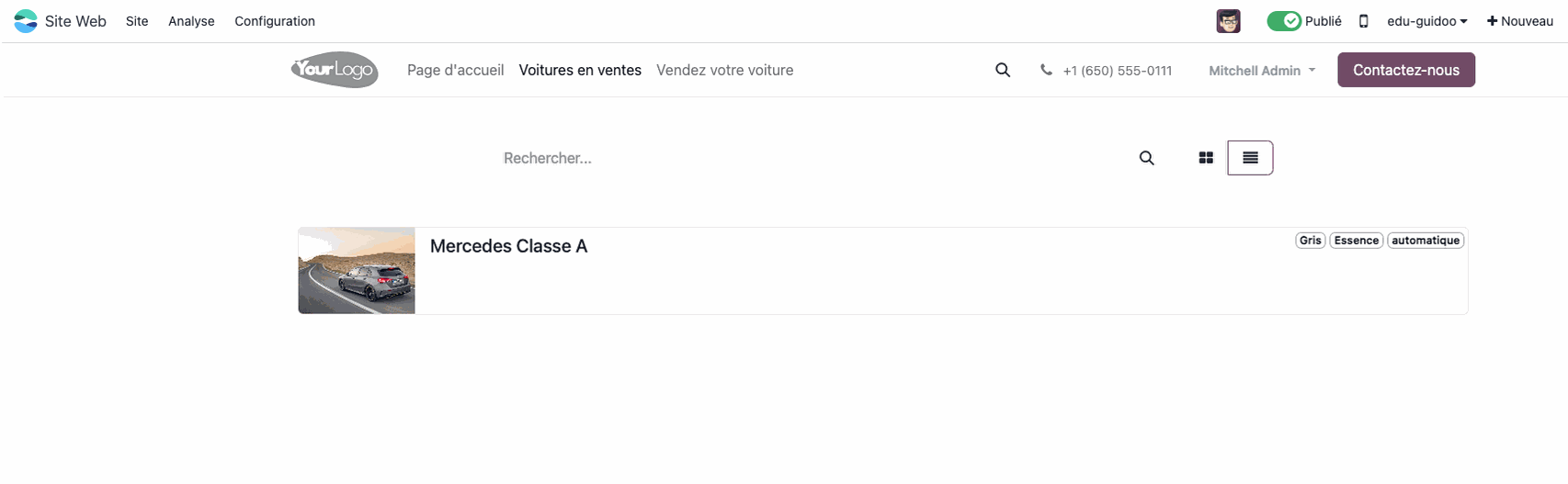Open the Analyse menu

tap(191, 21)
